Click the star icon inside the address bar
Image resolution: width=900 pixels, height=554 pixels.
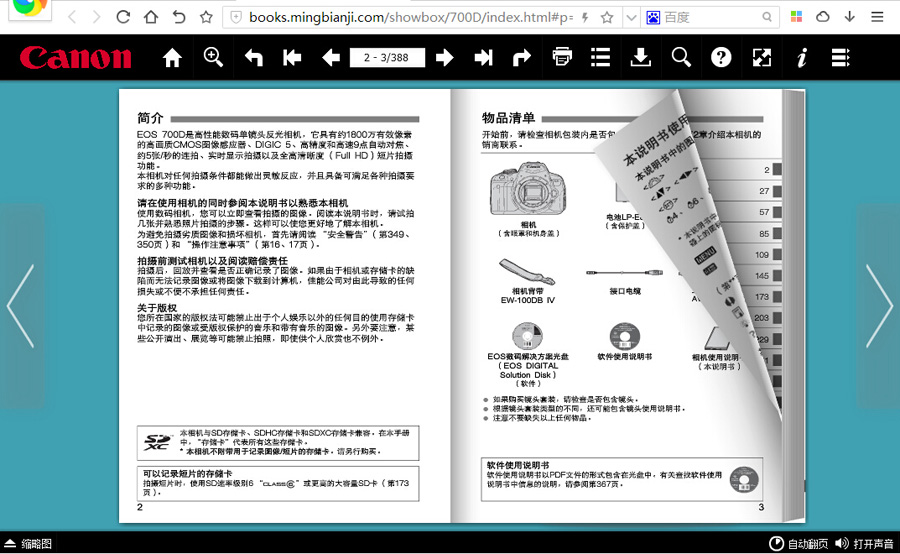click(x=607, y=18)
